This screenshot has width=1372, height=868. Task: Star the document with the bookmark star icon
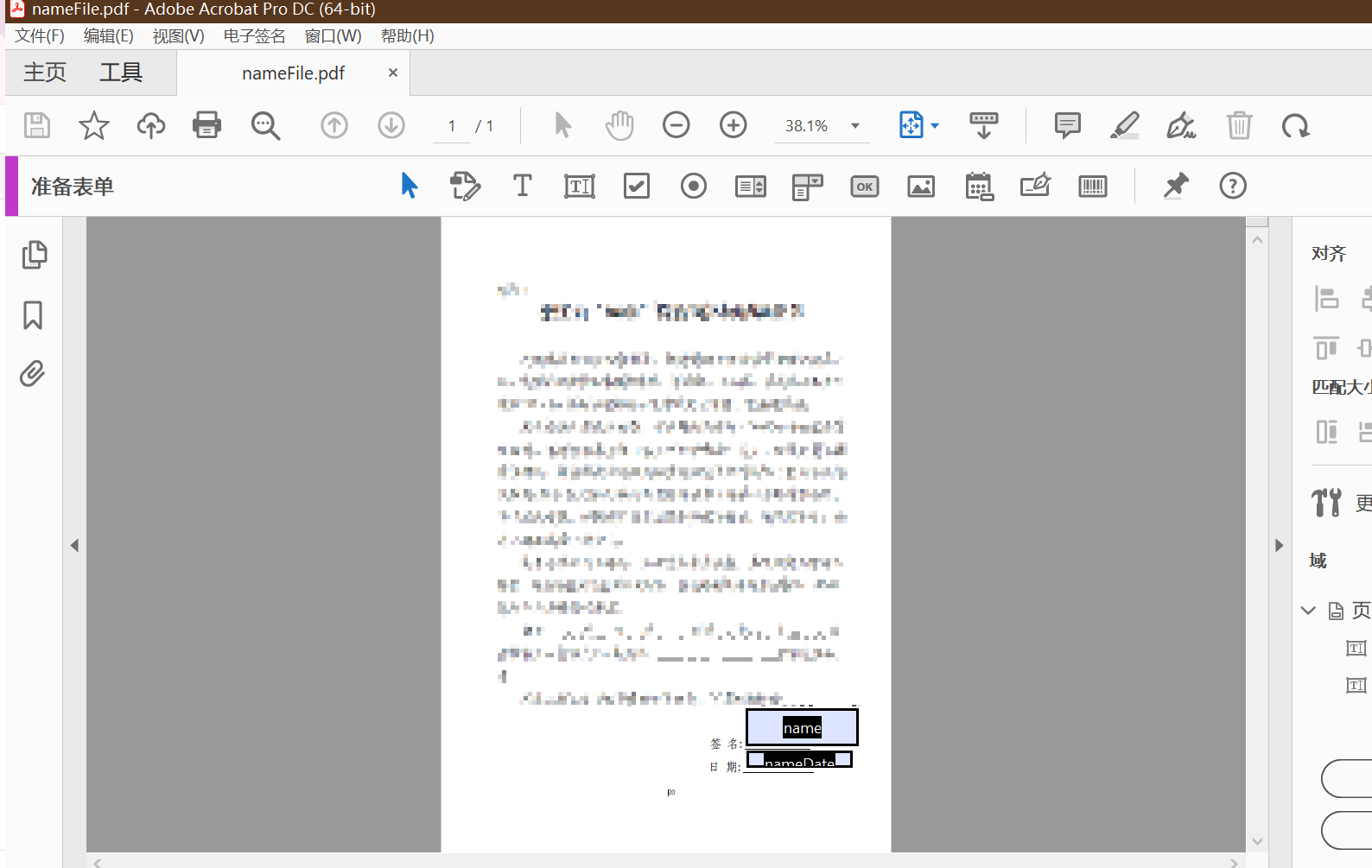[x=93, y=125]
